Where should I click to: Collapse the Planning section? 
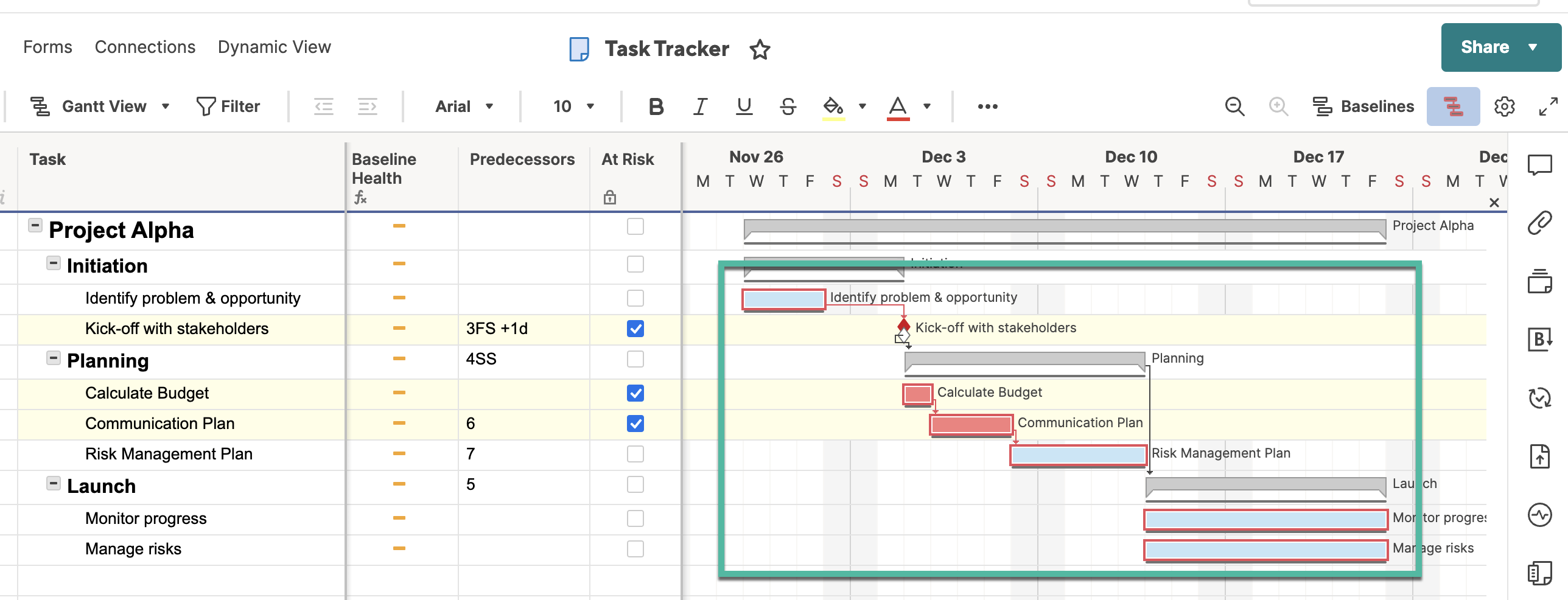pos(54,358)
